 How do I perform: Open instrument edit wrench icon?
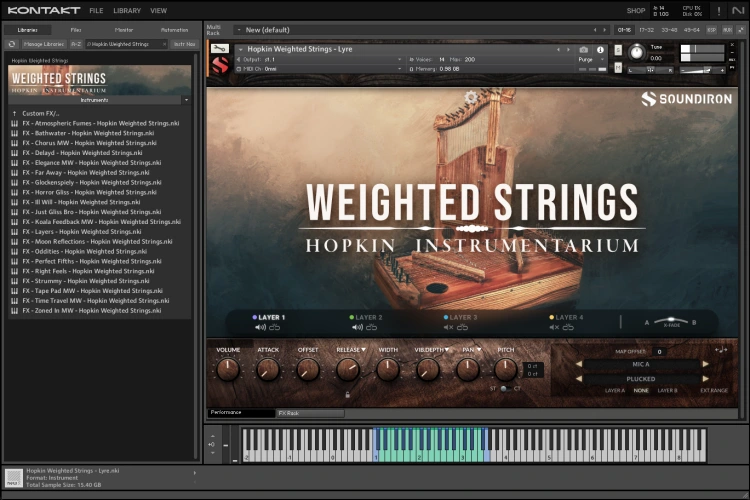(x=219, y=49)
